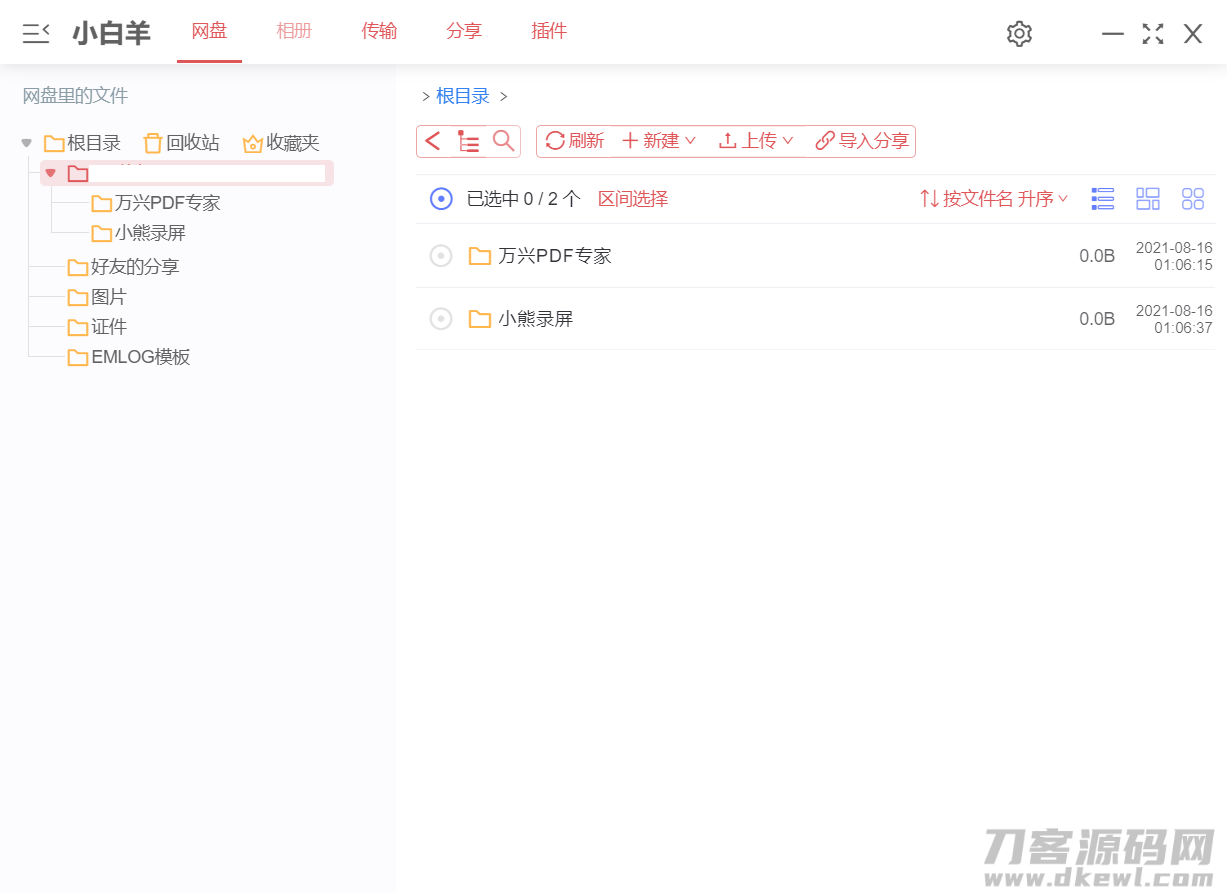The image size is (1227, 893).
Task: Open the settings gear icon
Action: (1018, 33)
